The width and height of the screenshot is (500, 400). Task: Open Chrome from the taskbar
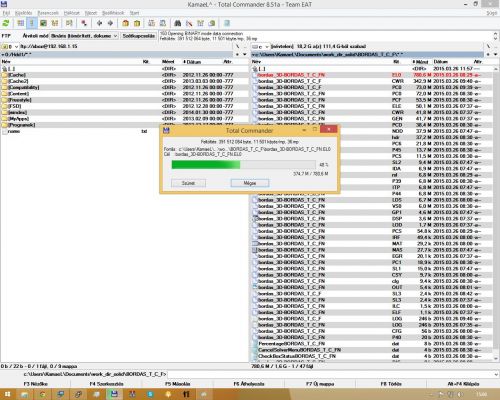pyautogui.click(x=42, y=394)
